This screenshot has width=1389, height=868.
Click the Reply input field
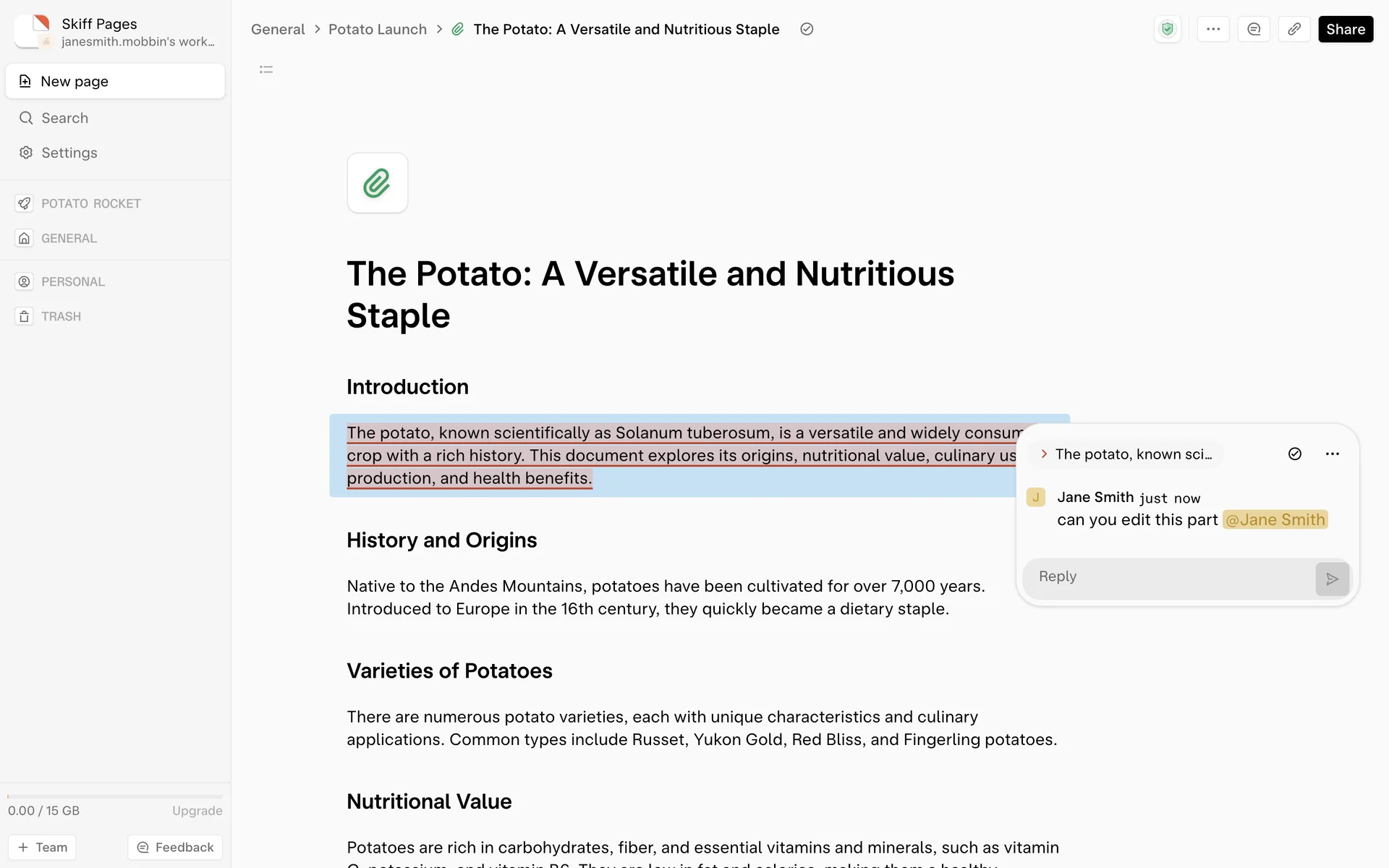click(1168, 577)
